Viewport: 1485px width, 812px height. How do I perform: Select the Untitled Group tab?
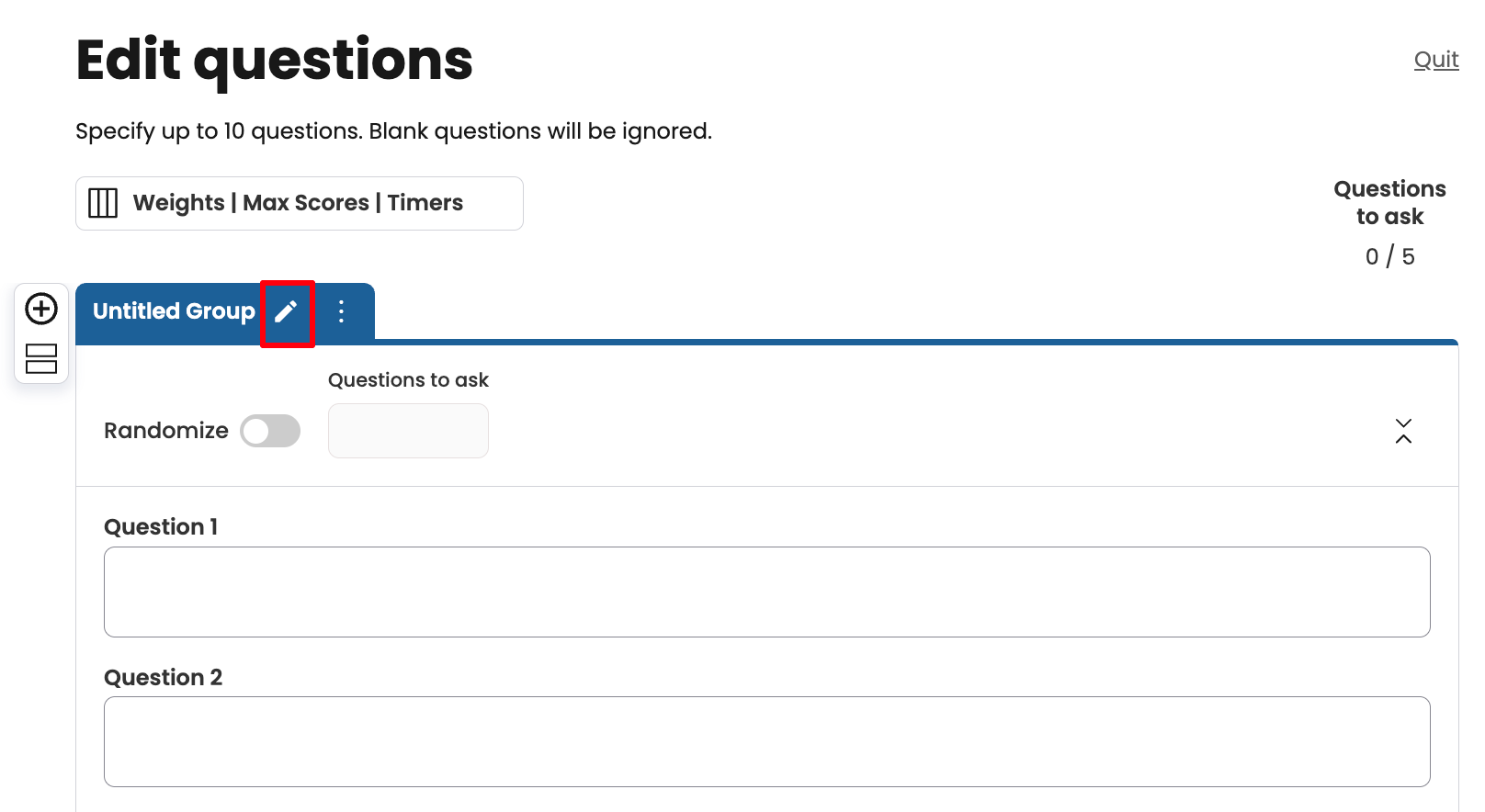(174, 312)
